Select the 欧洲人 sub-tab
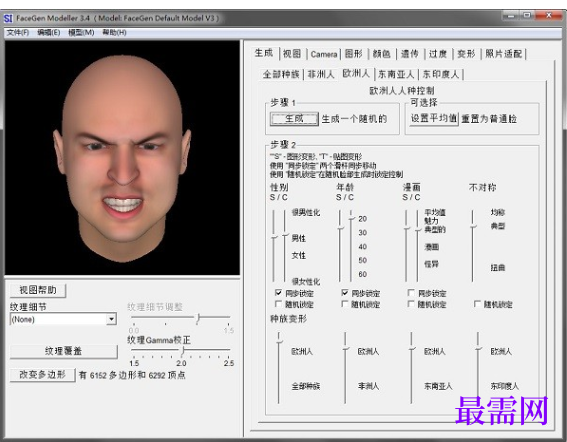Image resolution: width=567 pixels, height=442 pixels. (356, 73)
